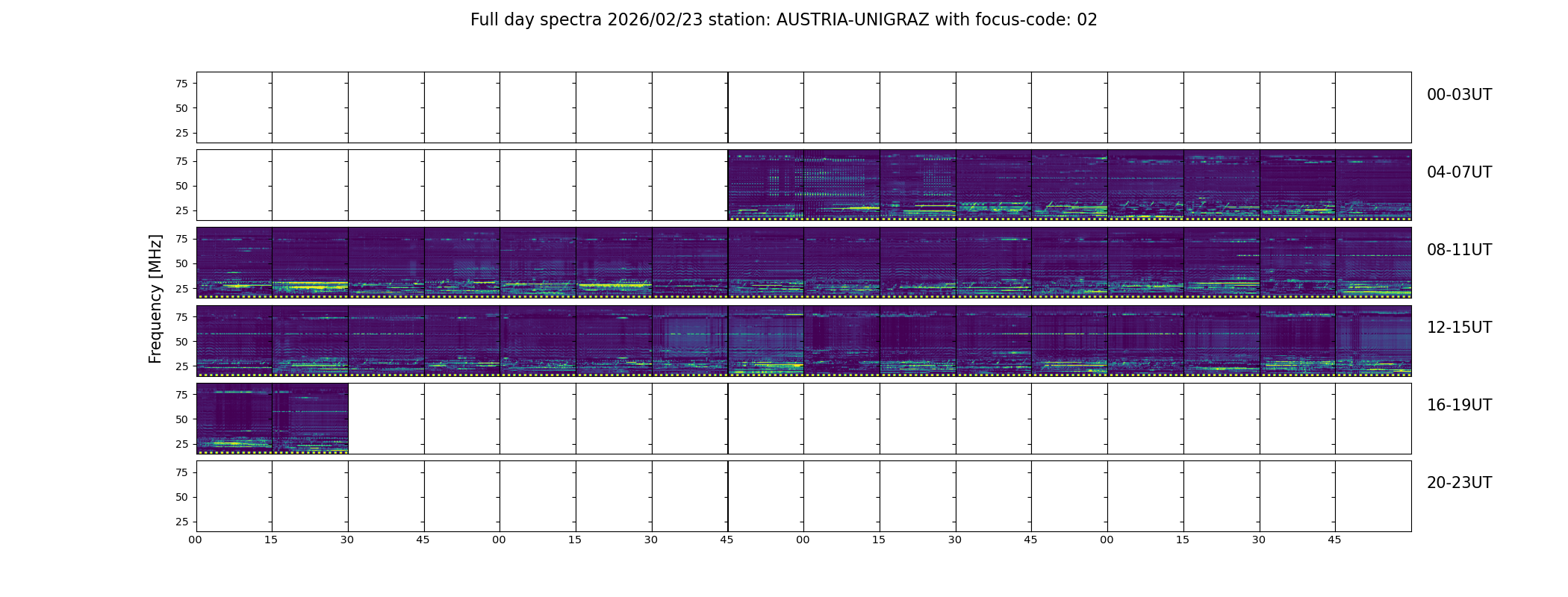The width and height of the screenshot is (1568, 597).
Task: Click the 50 tick label in the 16-19UT row
Action: click(x=181, y=419)
